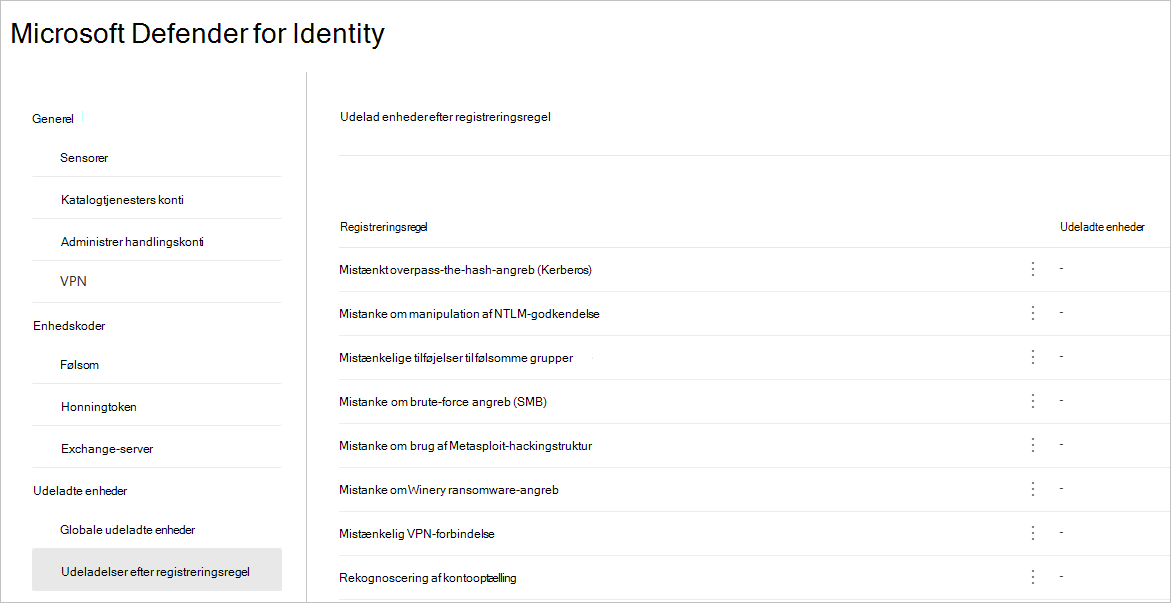This screenshot has height=603, width=1171.
Task: Open more options for Rekognoscering af kontooptælling
Action: tap(1033, 577)
